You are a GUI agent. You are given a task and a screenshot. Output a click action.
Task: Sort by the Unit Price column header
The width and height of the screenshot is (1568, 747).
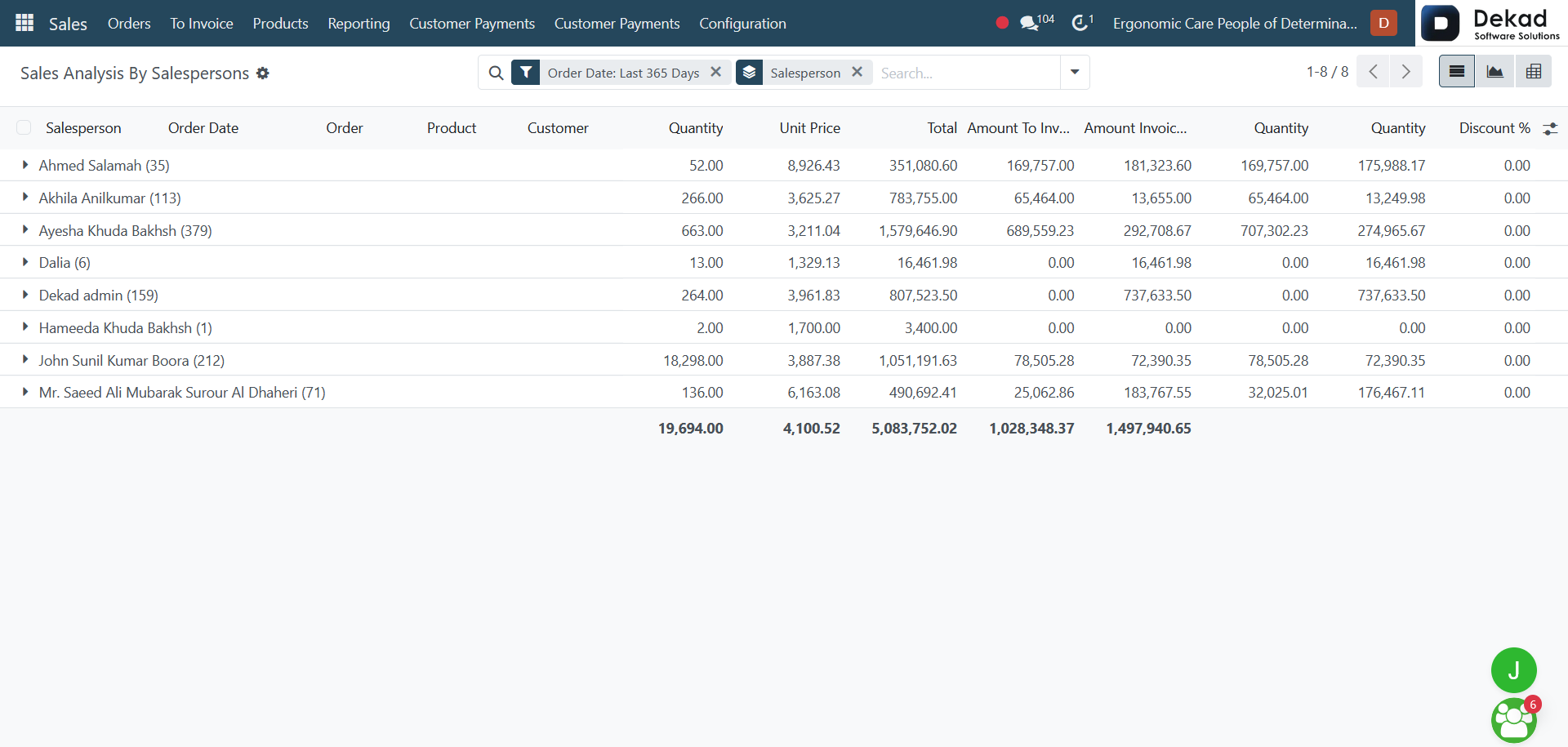pos(809,128)
